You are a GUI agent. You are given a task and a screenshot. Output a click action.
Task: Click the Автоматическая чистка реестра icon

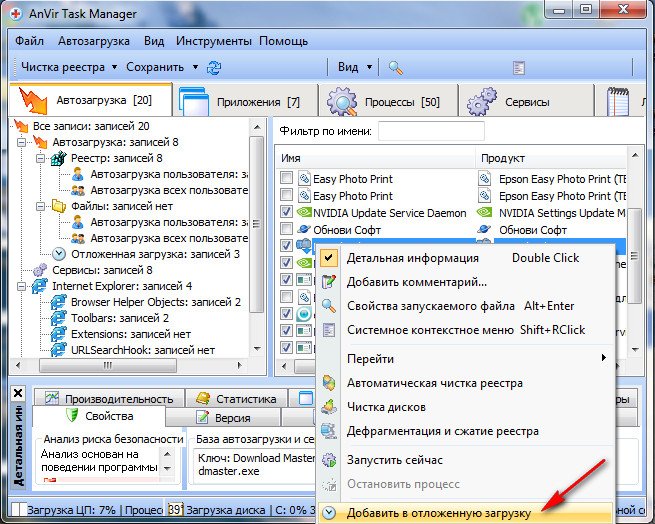pyautogui.click(x=329, y=383)
